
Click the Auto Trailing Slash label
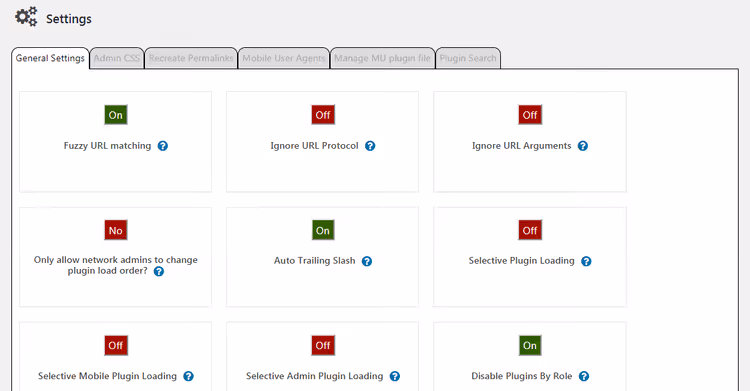click(x=314, y=261)
